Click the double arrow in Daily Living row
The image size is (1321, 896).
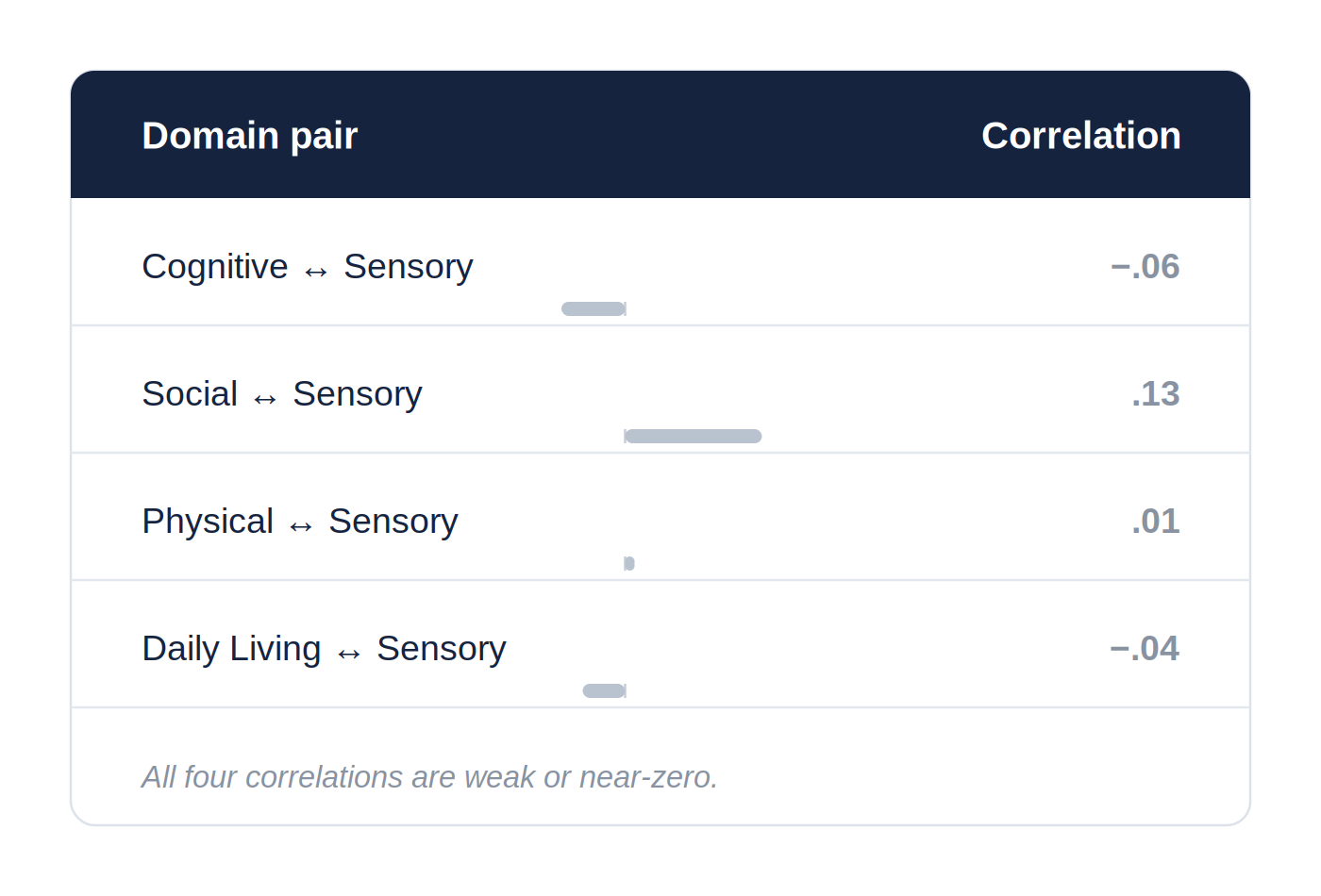[349, 655]
